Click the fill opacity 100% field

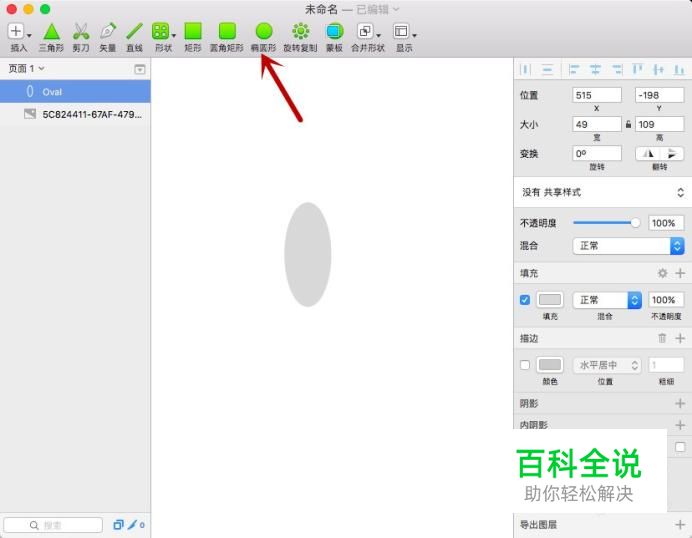click(x=666, y=300)
